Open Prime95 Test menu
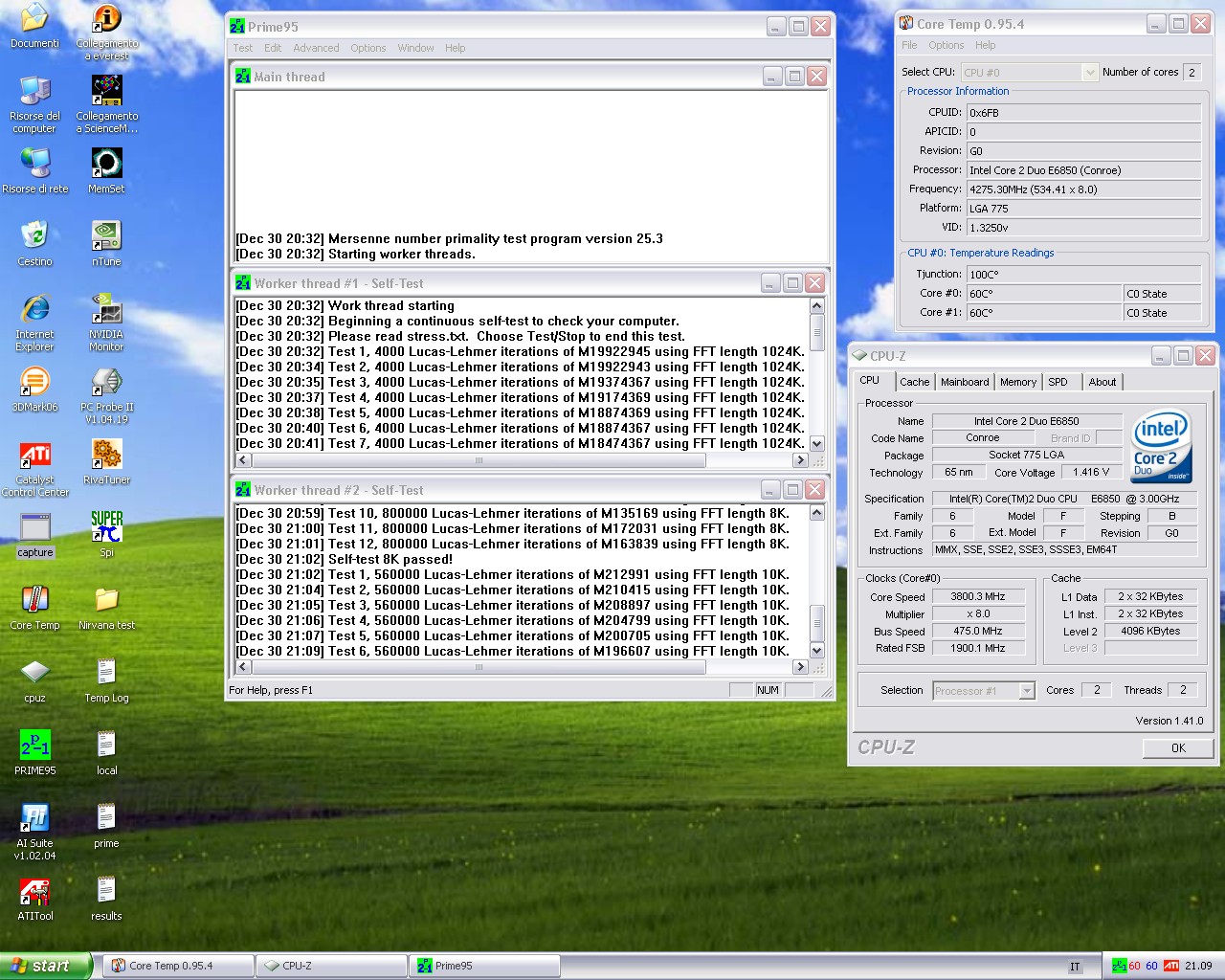Image resolution: width=1225 pixels, height=980 pixels. pos(243,48)
